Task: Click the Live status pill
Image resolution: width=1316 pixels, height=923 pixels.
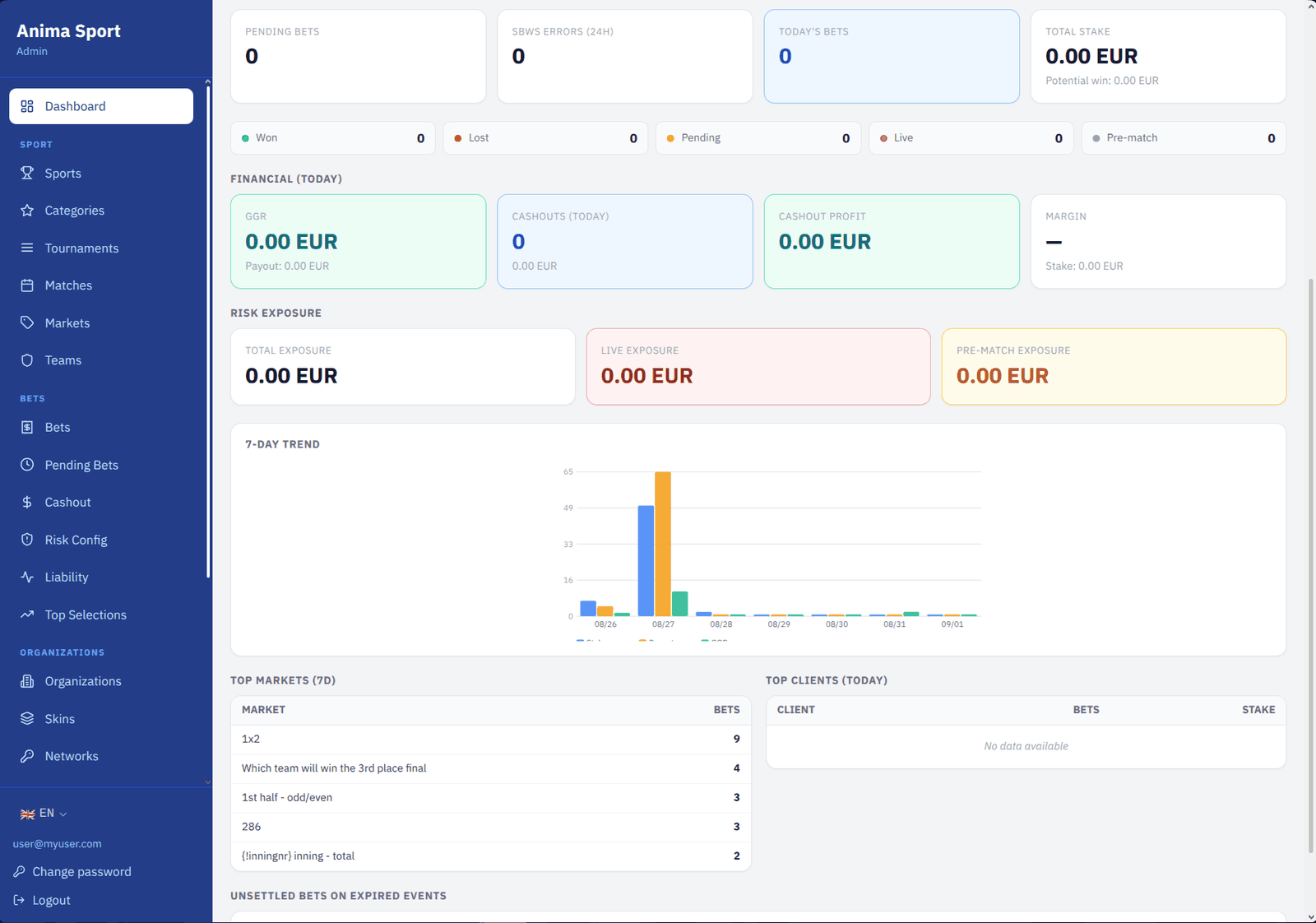Action: 971,138
